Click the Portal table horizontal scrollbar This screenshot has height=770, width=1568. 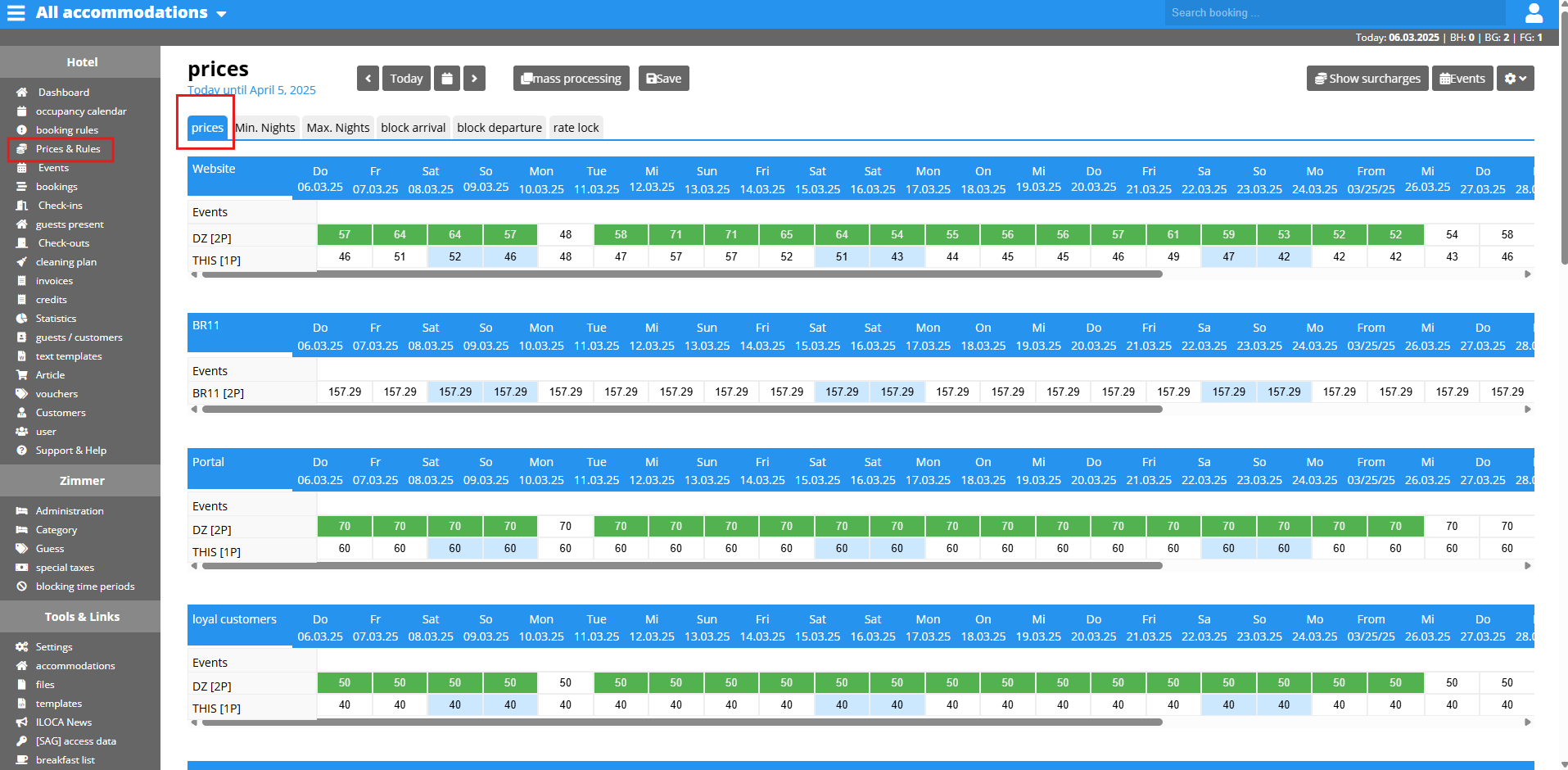(x=682, y=566)
